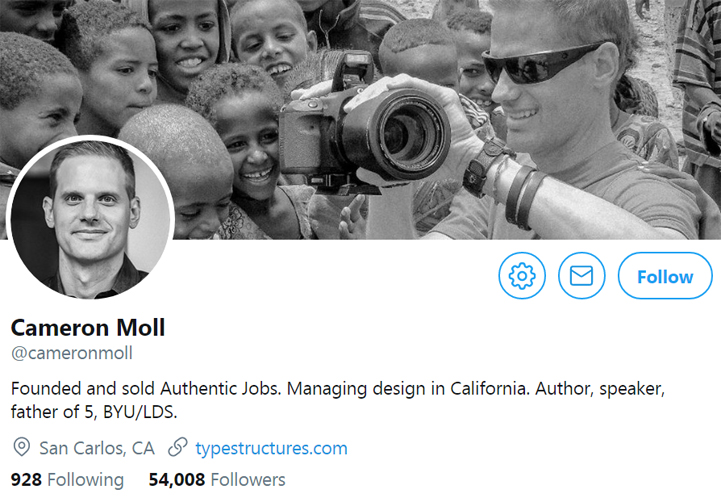
Task: Follow Cameron Moll with the Follow button
Action: (665, 276)
